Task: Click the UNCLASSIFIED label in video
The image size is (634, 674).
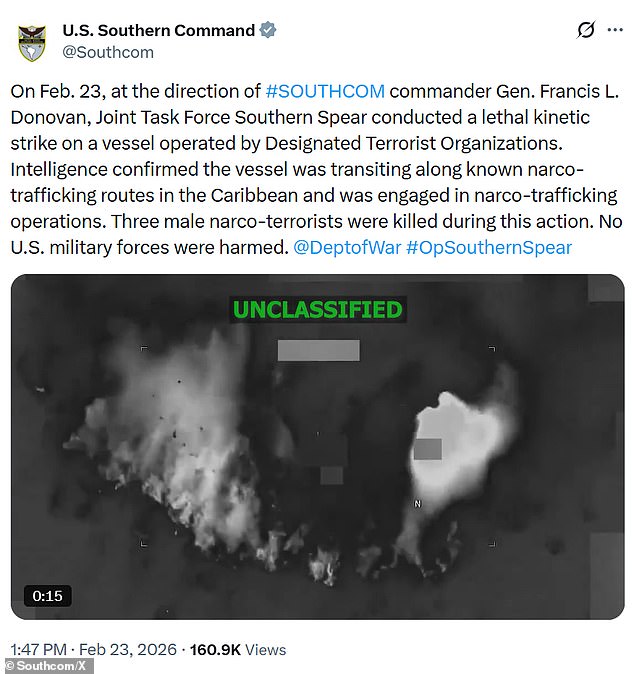Action: 318,309
